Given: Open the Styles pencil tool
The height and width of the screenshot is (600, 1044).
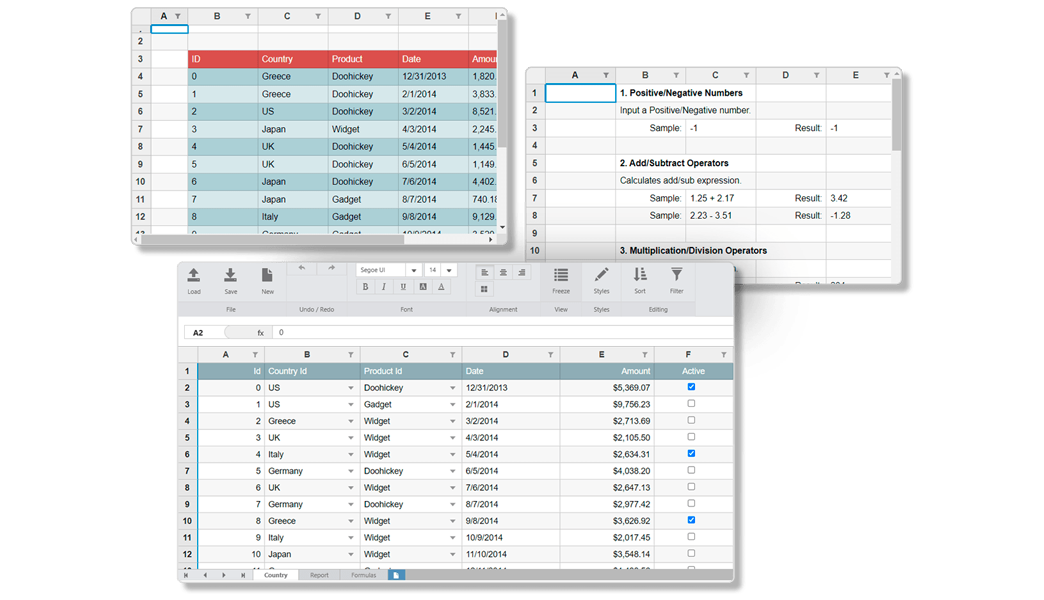Looking at the screenshot, I should 601,275.
